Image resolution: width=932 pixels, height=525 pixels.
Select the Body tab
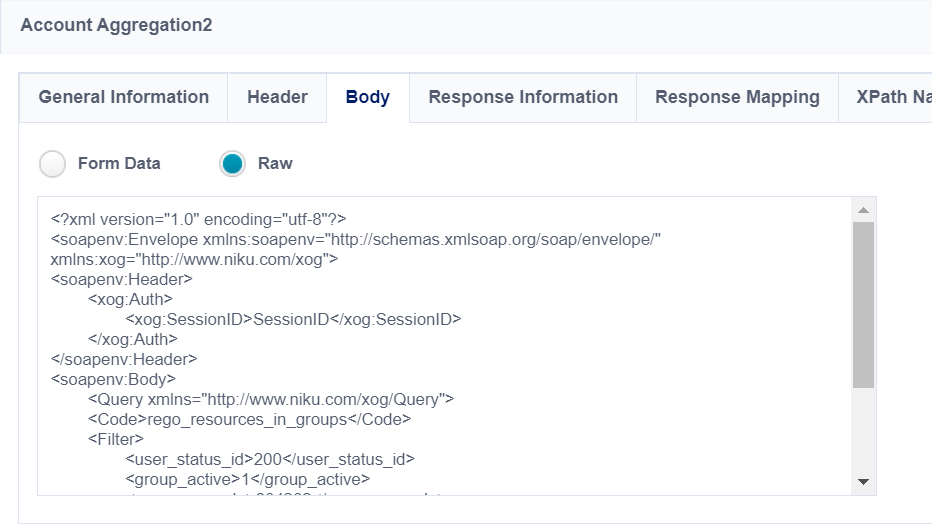coord(367,98)
